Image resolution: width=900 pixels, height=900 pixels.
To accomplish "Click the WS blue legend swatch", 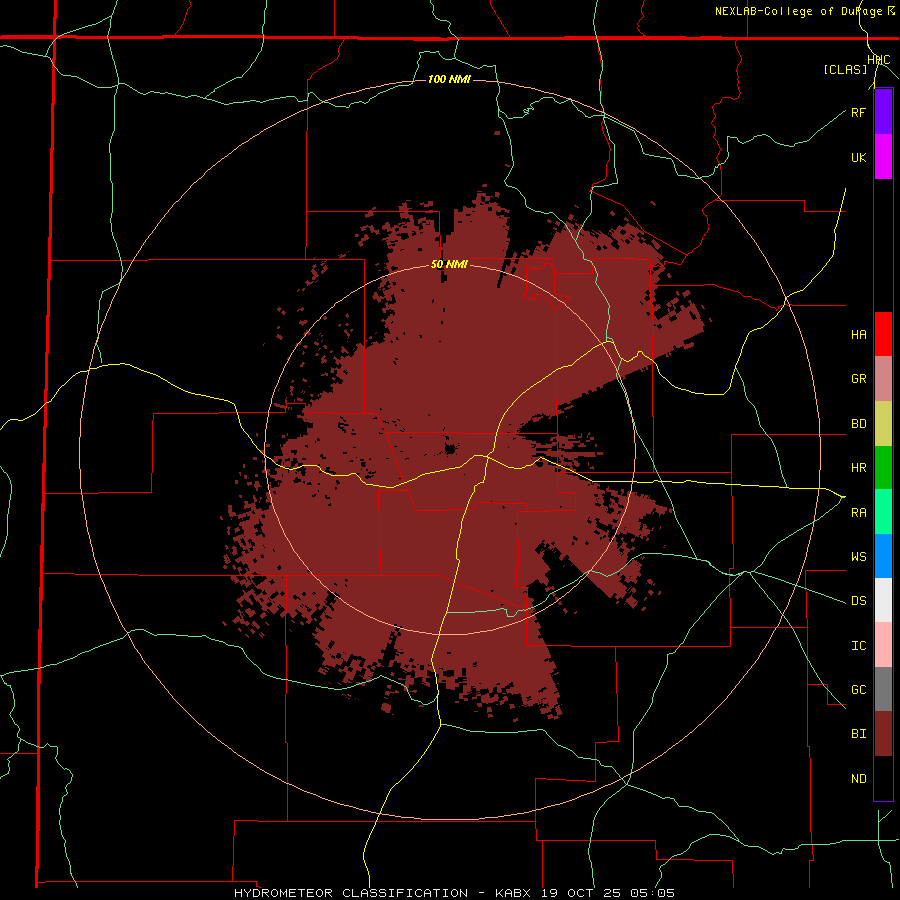I will click(x=883, y=556).
